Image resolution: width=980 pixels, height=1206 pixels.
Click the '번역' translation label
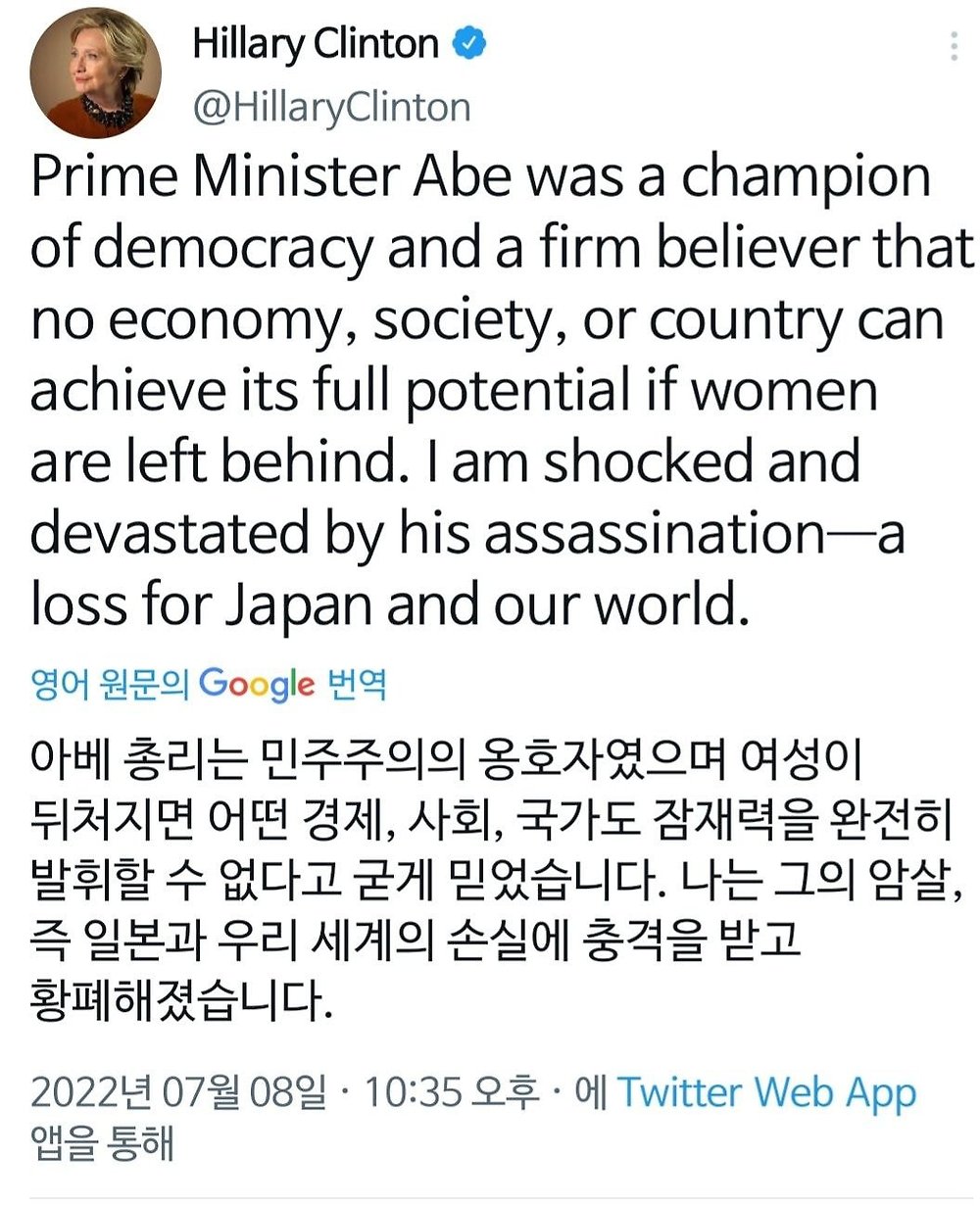click(x=356, y=685)
